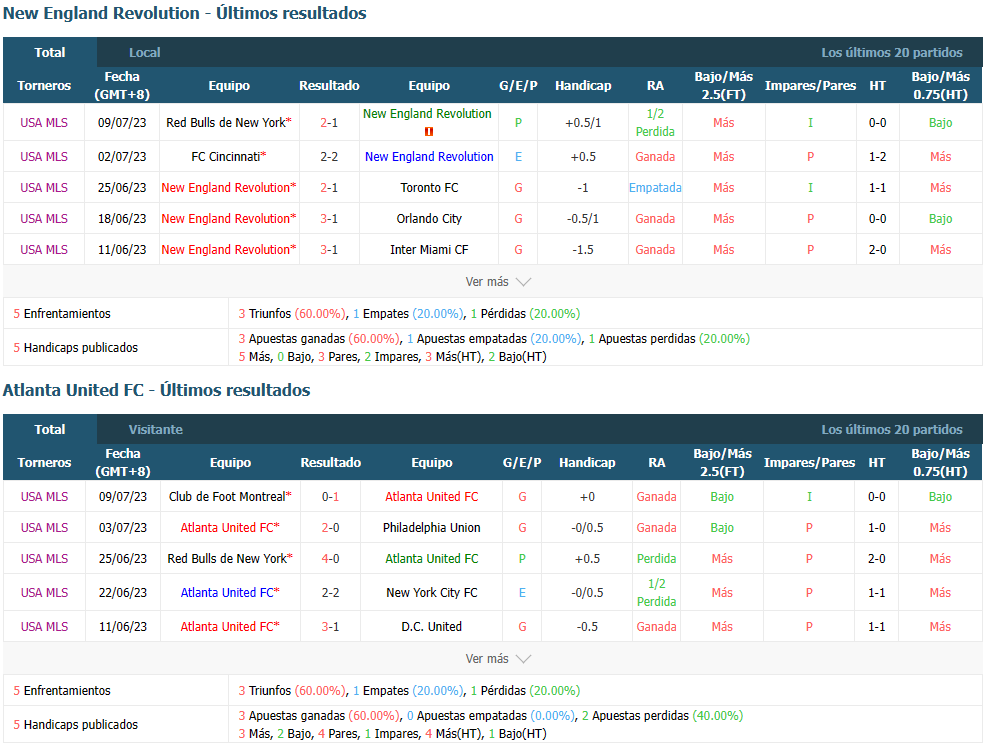Click the red card icon beside New England Revolution

(x=429, y=132)
